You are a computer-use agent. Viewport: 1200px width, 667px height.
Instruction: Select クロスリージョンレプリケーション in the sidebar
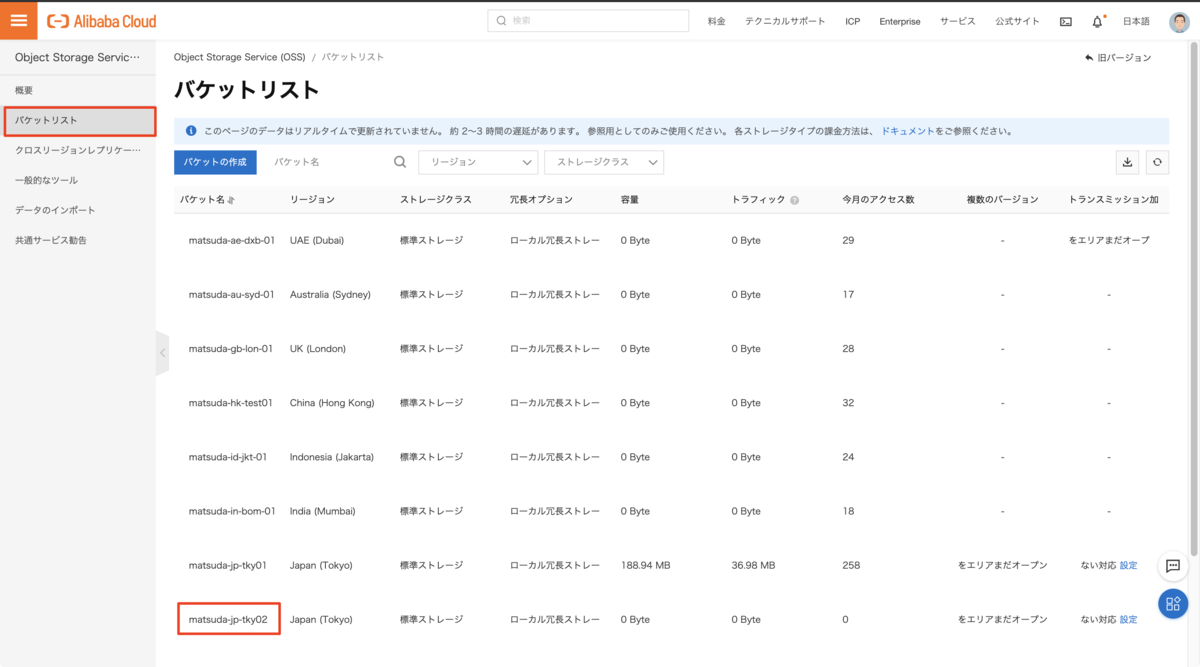pyautogui.click(x=78, y=150)
